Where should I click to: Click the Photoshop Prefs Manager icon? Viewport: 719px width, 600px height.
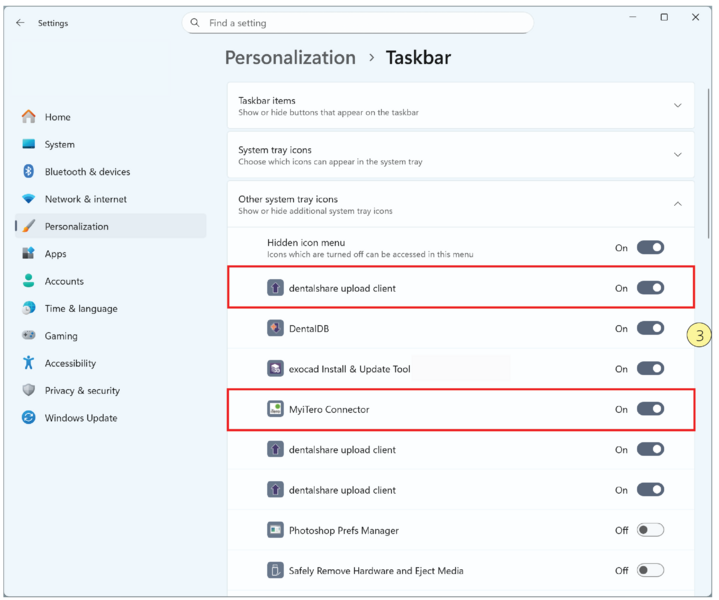tap(275, 530)
